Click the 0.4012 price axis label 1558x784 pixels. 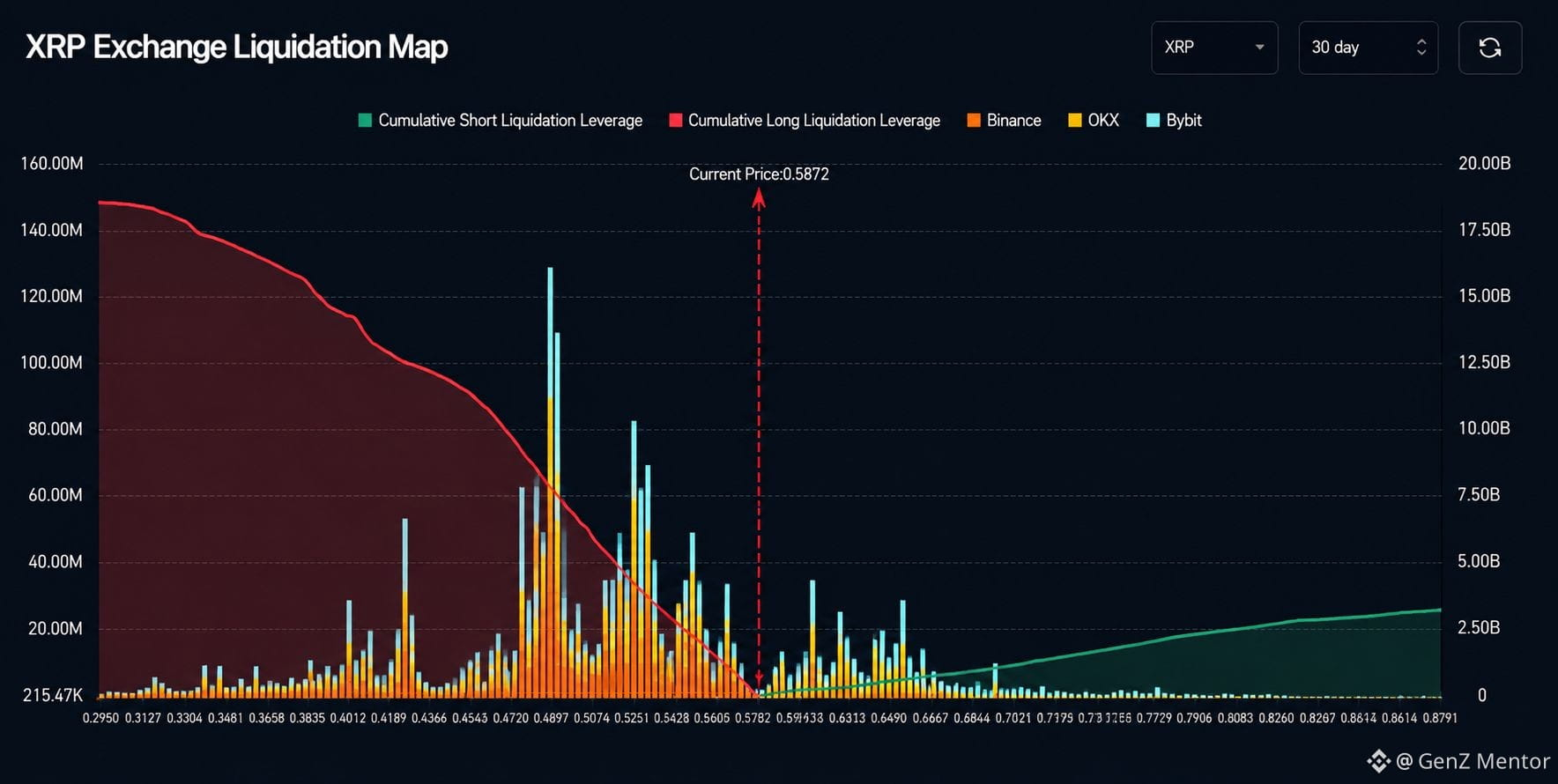348,718
